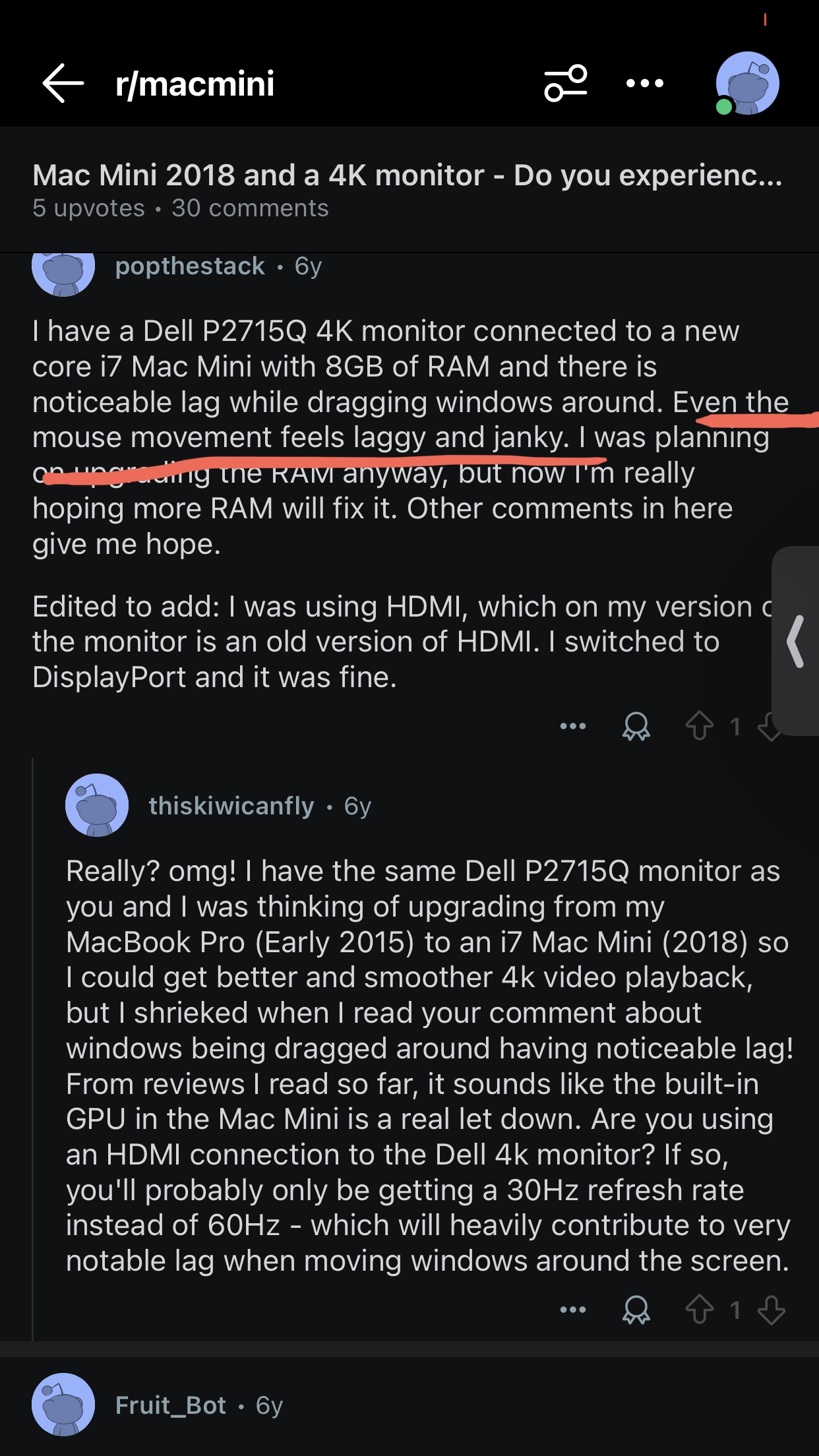This screenshot has height=1456, width=819.
Task: Tap the back arrow to leave thread
Action: 63,83
